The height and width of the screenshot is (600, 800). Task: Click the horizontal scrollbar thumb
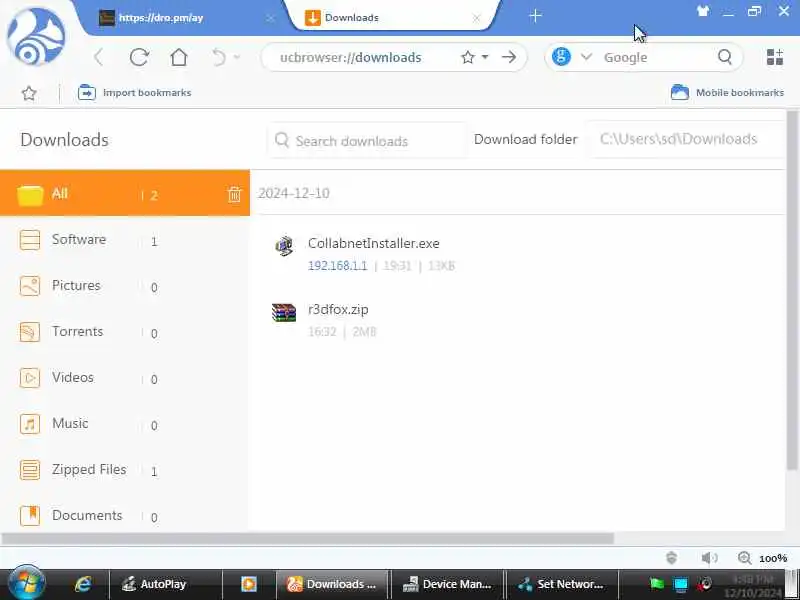(x=308, y=538)
